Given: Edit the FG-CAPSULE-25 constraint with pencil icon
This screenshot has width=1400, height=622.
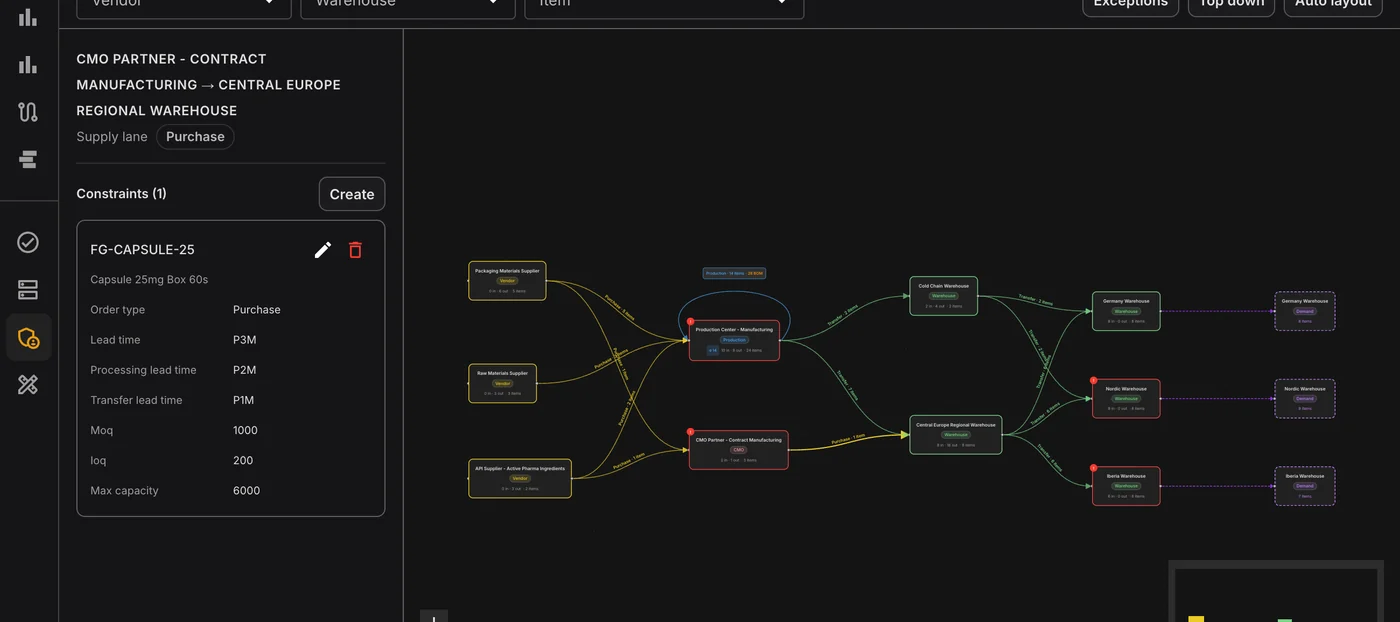Looking at the screenshot, I should click(322, 250).
